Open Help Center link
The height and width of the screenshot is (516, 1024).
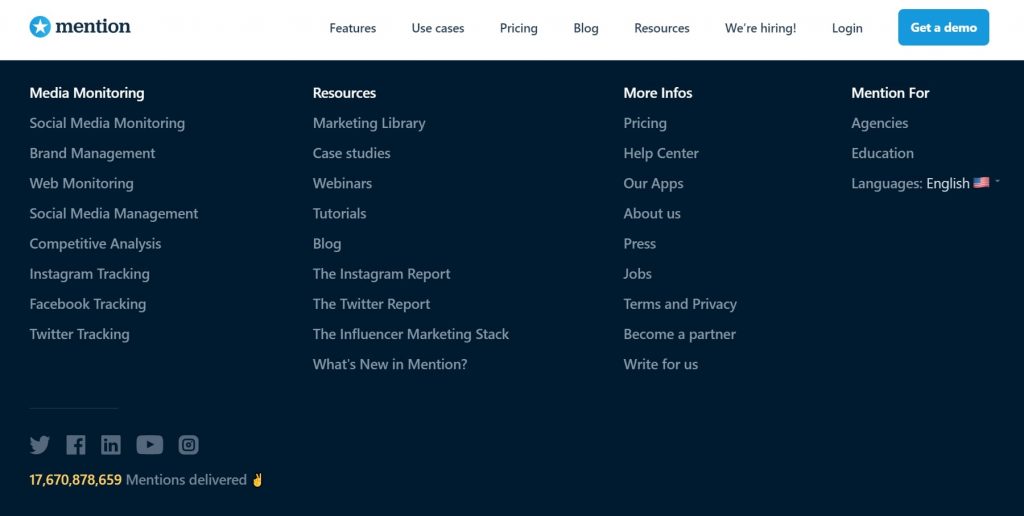click(x=661, y=153)
